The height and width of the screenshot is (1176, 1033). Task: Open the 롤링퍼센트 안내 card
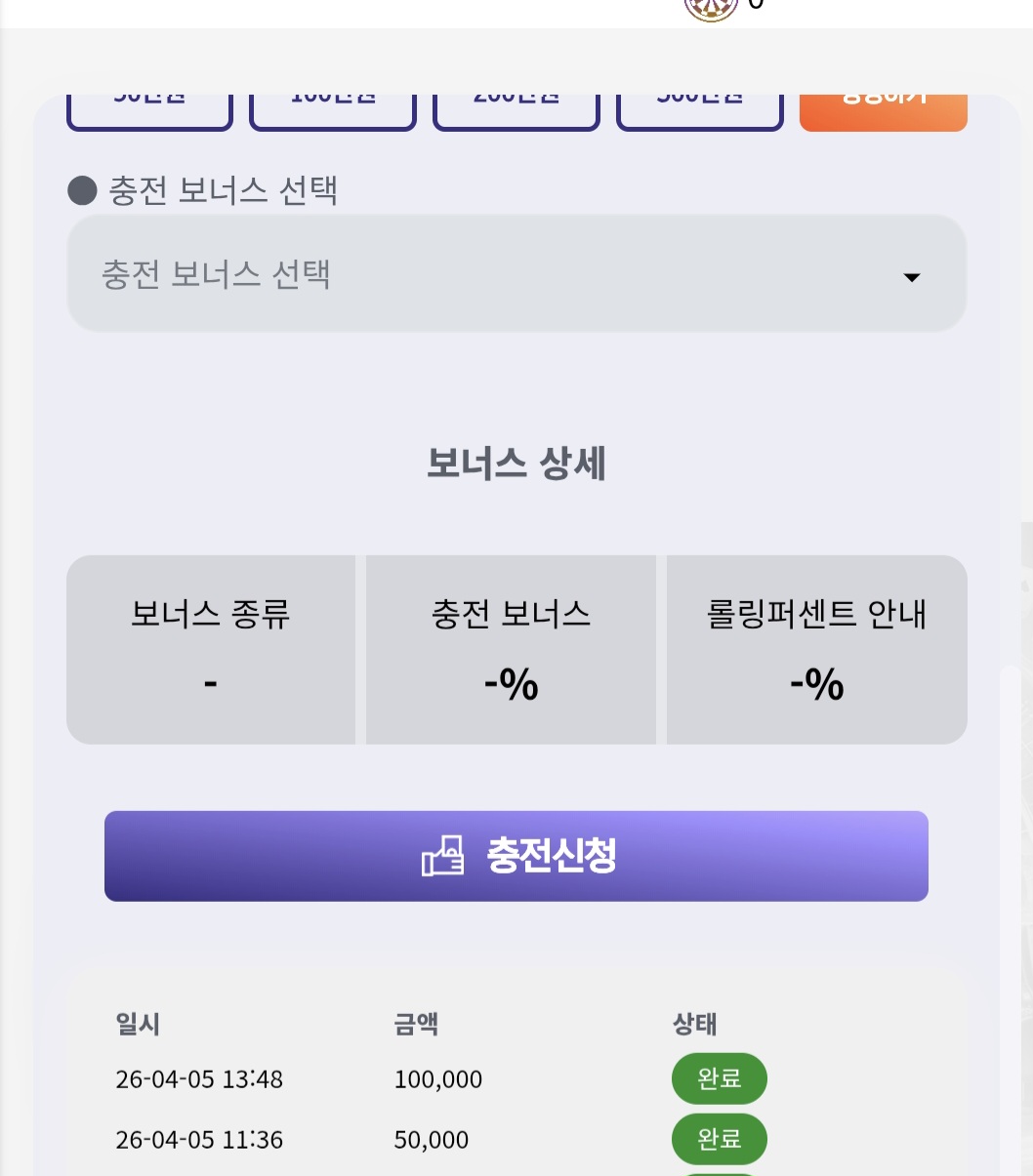(x=816, y=649)
